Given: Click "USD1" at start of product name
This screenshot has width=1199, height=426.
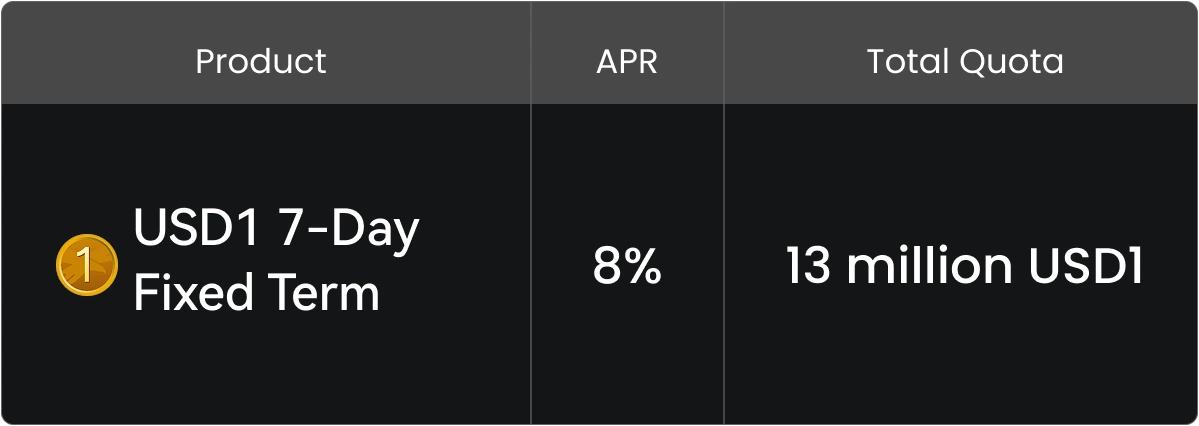Looking at the screenshot, I should 198,231.
